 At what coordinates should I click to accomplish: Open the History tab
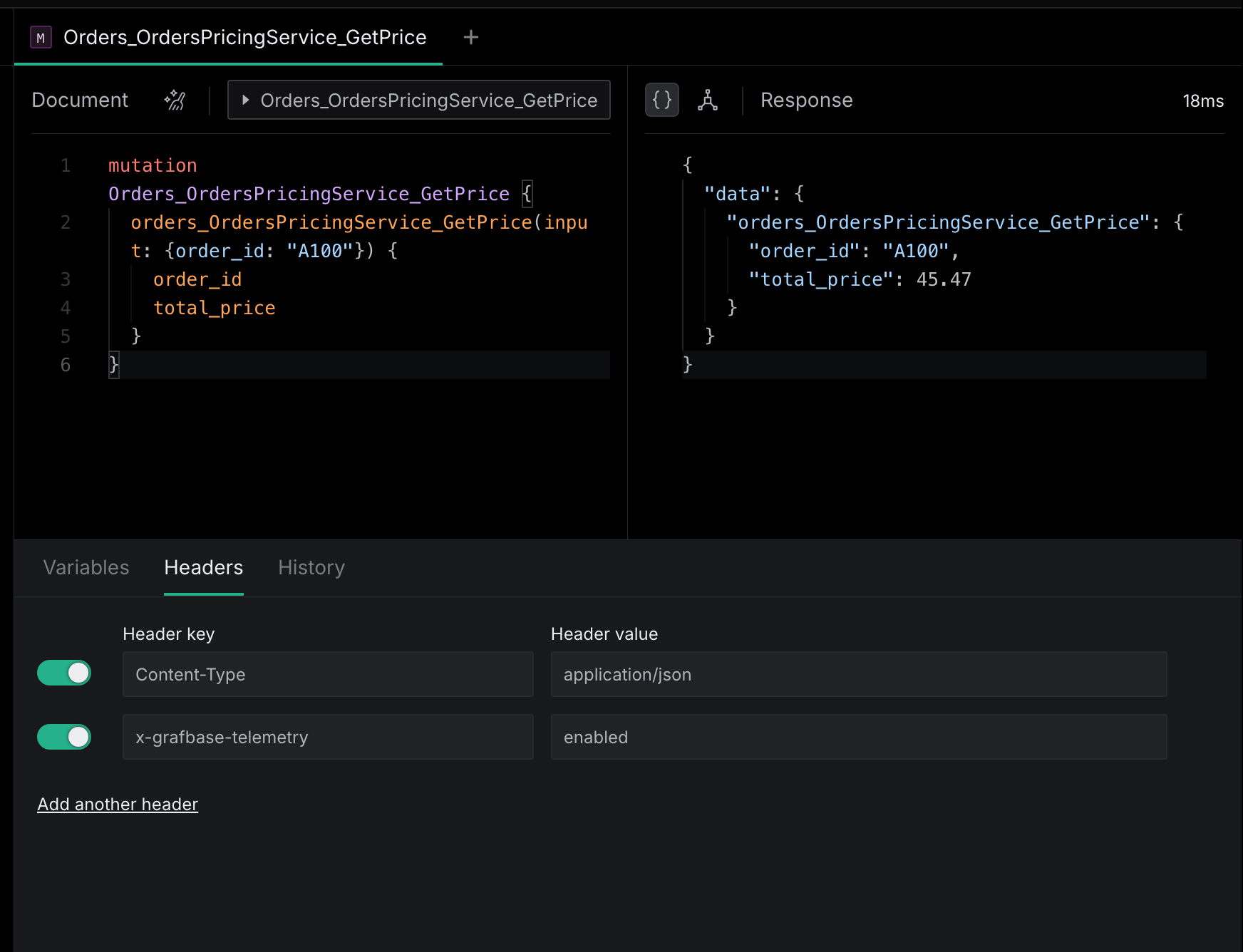pyautogui.click(x=311, y=567)
